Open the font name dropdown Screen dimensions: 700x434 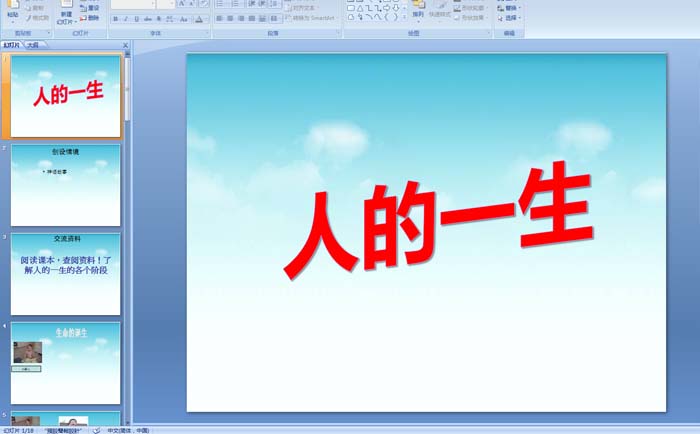pyautogui.click(x=153, y=4)
